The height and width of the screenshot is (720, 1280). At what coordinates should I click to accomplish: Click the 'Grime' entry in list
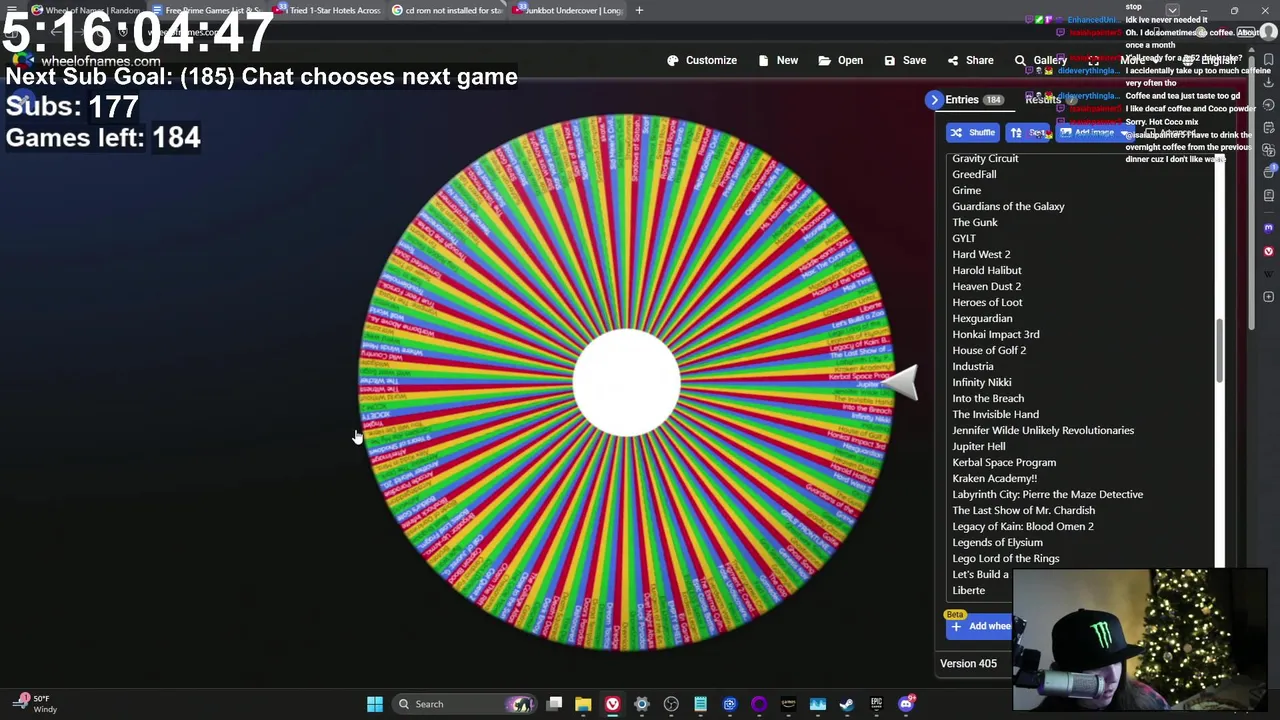point(966,190)
